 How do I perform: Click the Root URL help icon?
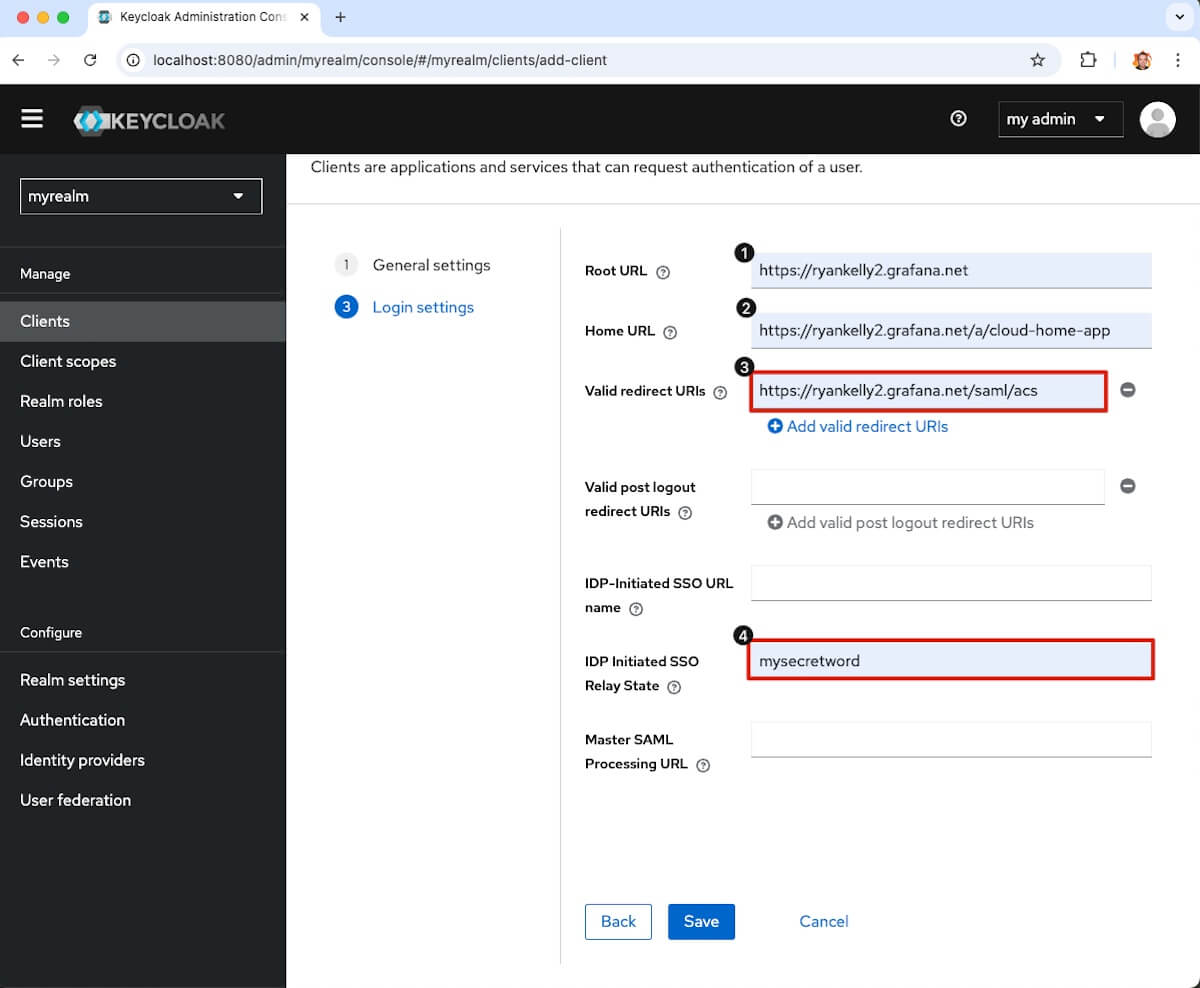pos(663,272)
